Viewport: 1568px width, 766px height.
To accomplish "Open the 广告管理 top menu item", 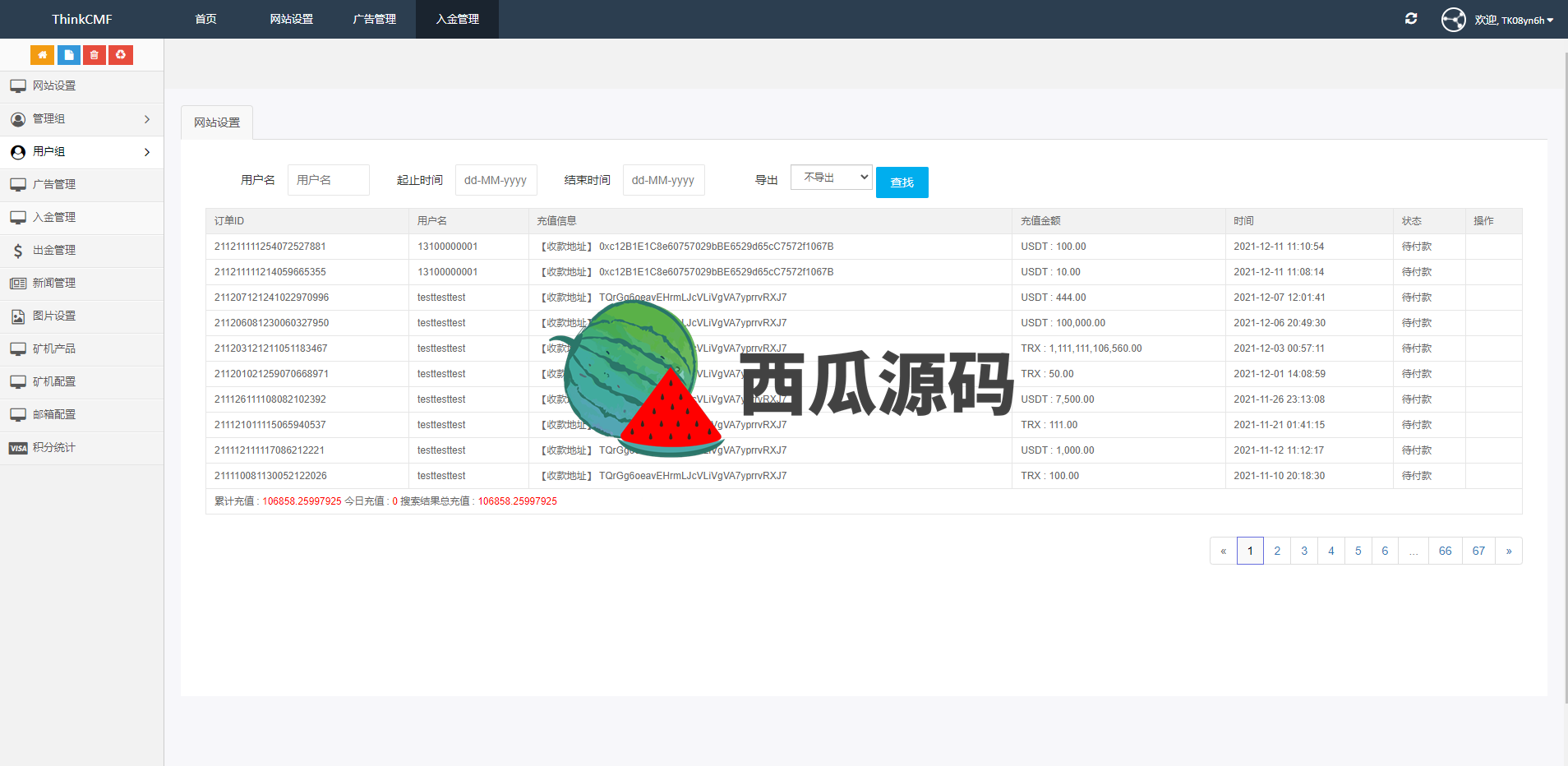I will 375,19.
